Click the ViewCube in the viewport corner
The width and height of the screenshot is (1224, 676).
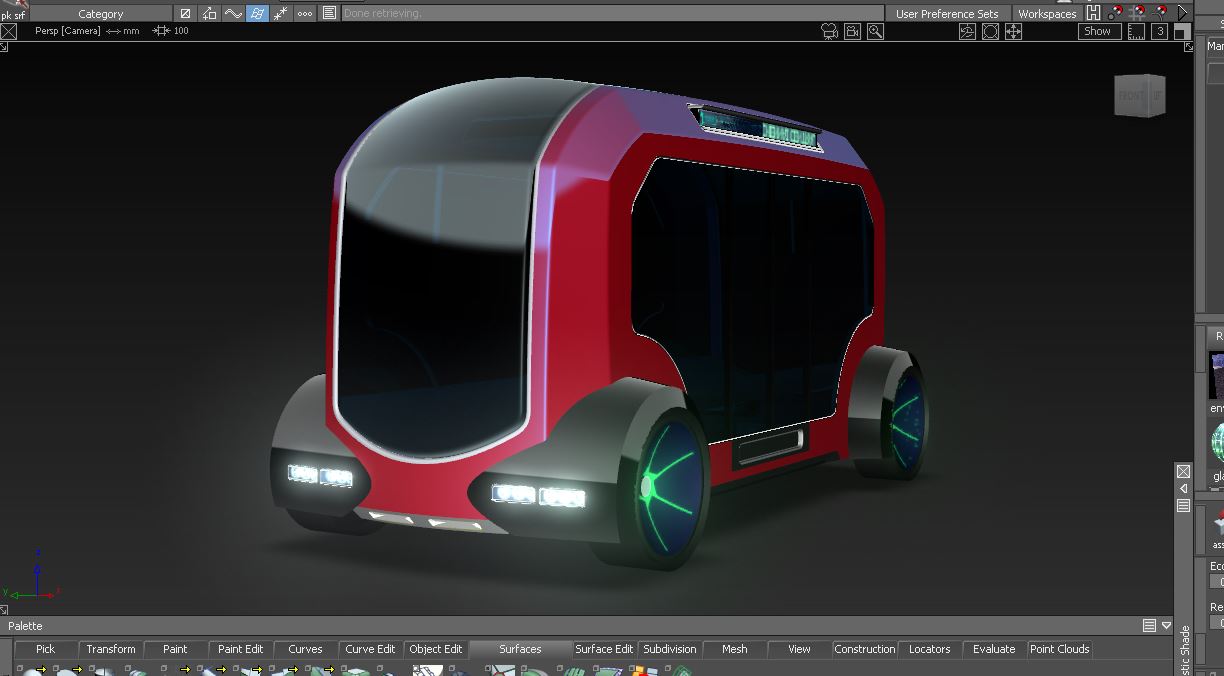[1139, 96]
